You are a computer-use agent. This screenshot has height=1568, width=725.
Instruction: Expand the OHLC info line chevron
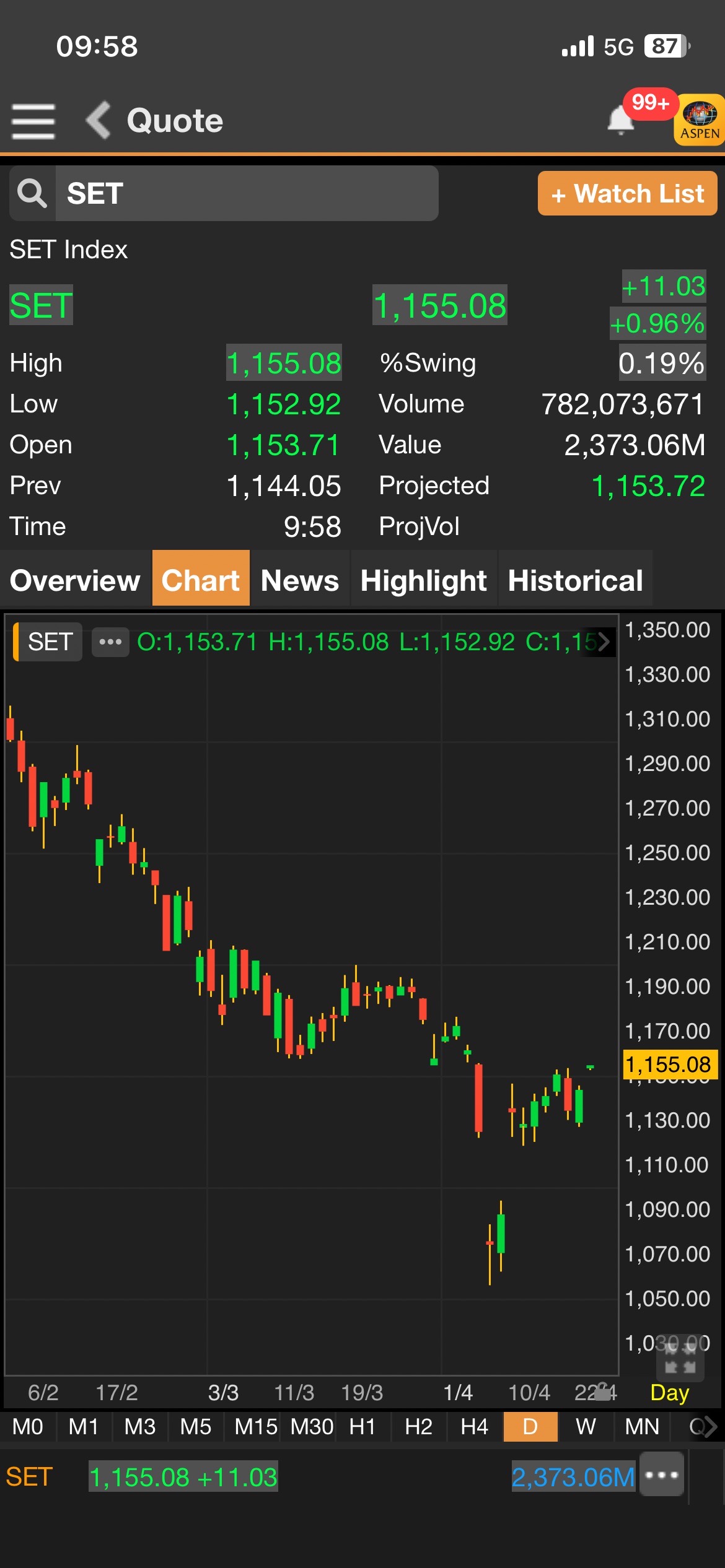point(604,642)
